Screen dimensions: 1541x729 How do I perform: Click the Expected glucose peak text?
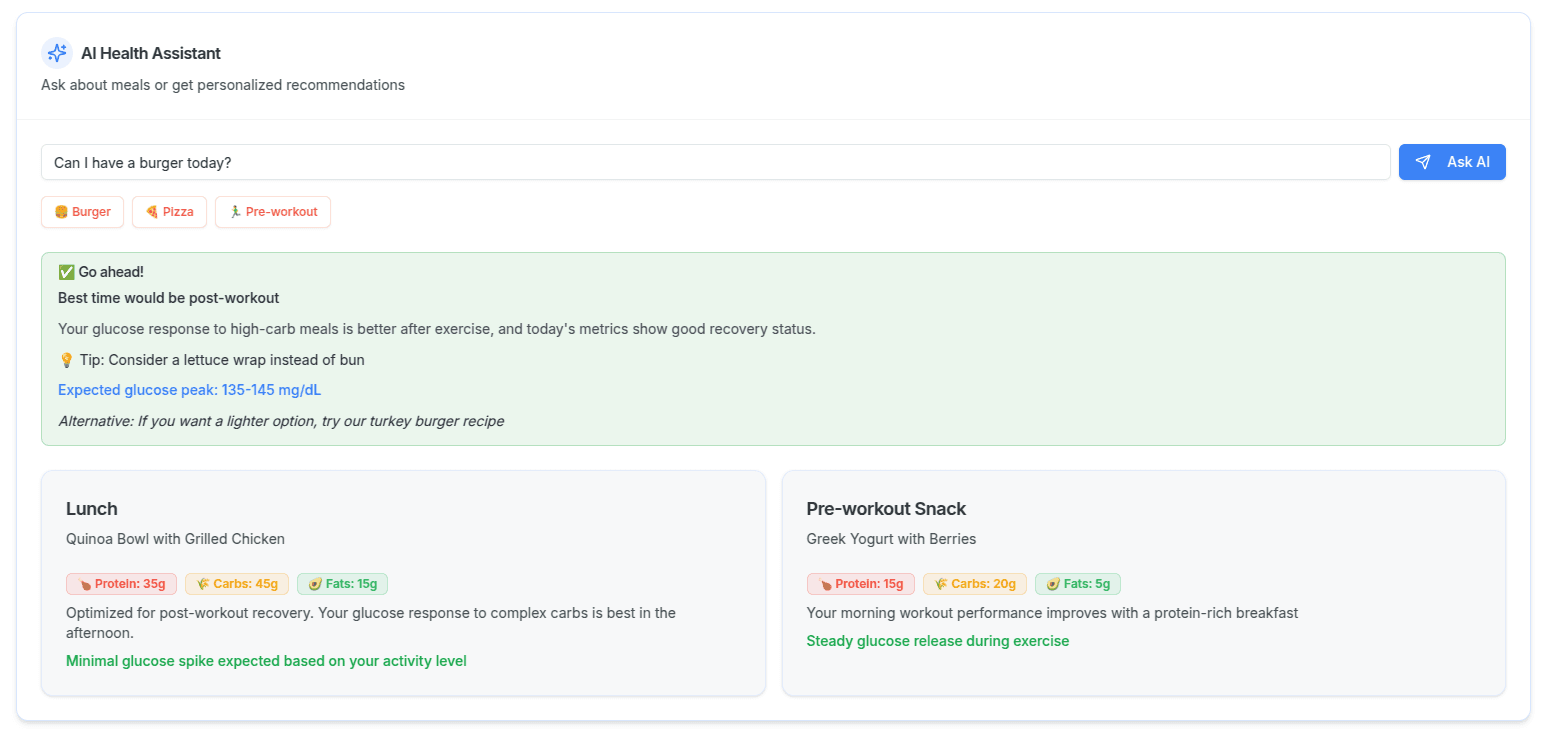pos(189,390)
